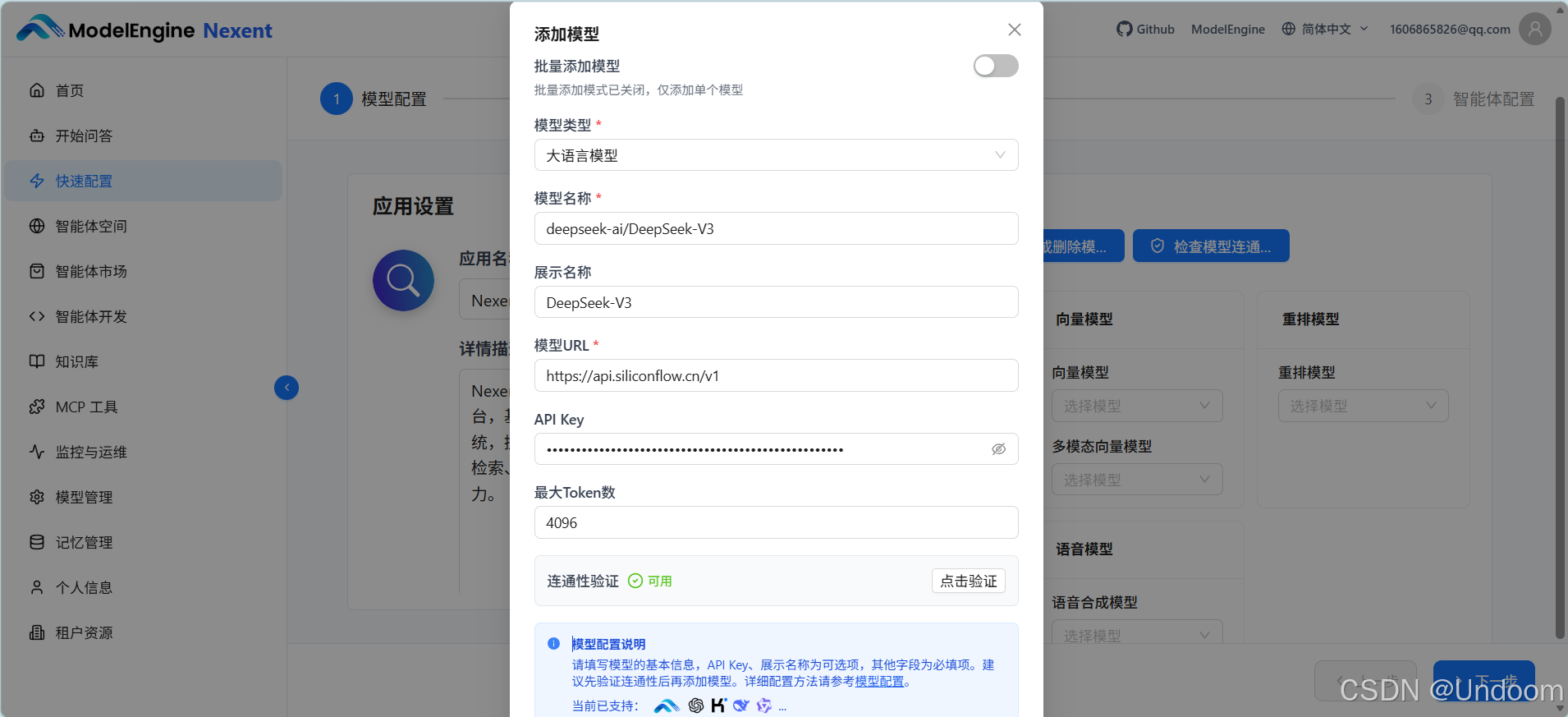
Task: Click step 3 智能体配置 indicator
Action: coord(1474,99)
